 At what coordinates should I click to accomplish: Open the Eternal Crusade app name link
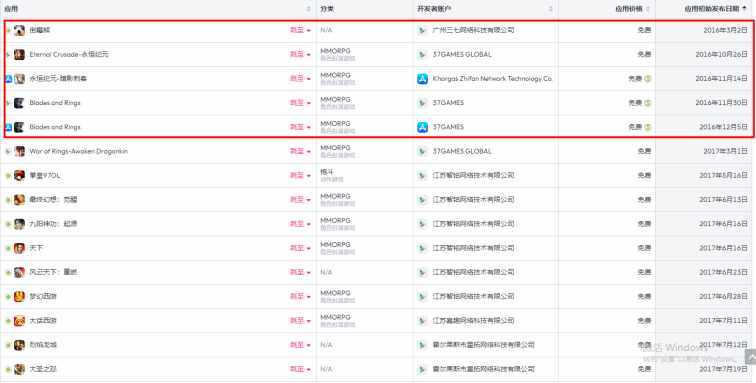click(x=69, y=55)
